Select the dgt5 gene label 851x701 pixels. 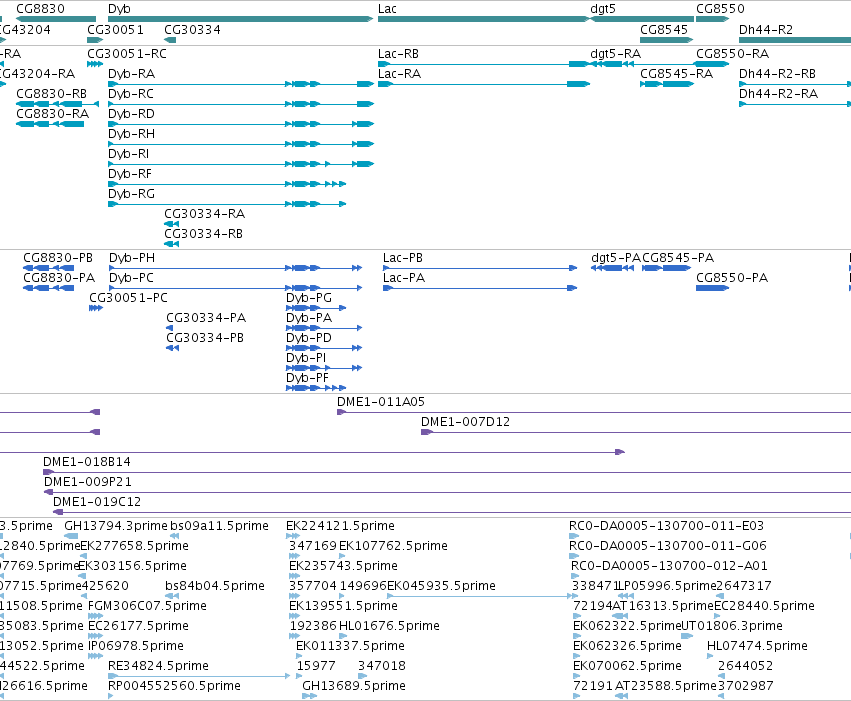pos(602,9)
